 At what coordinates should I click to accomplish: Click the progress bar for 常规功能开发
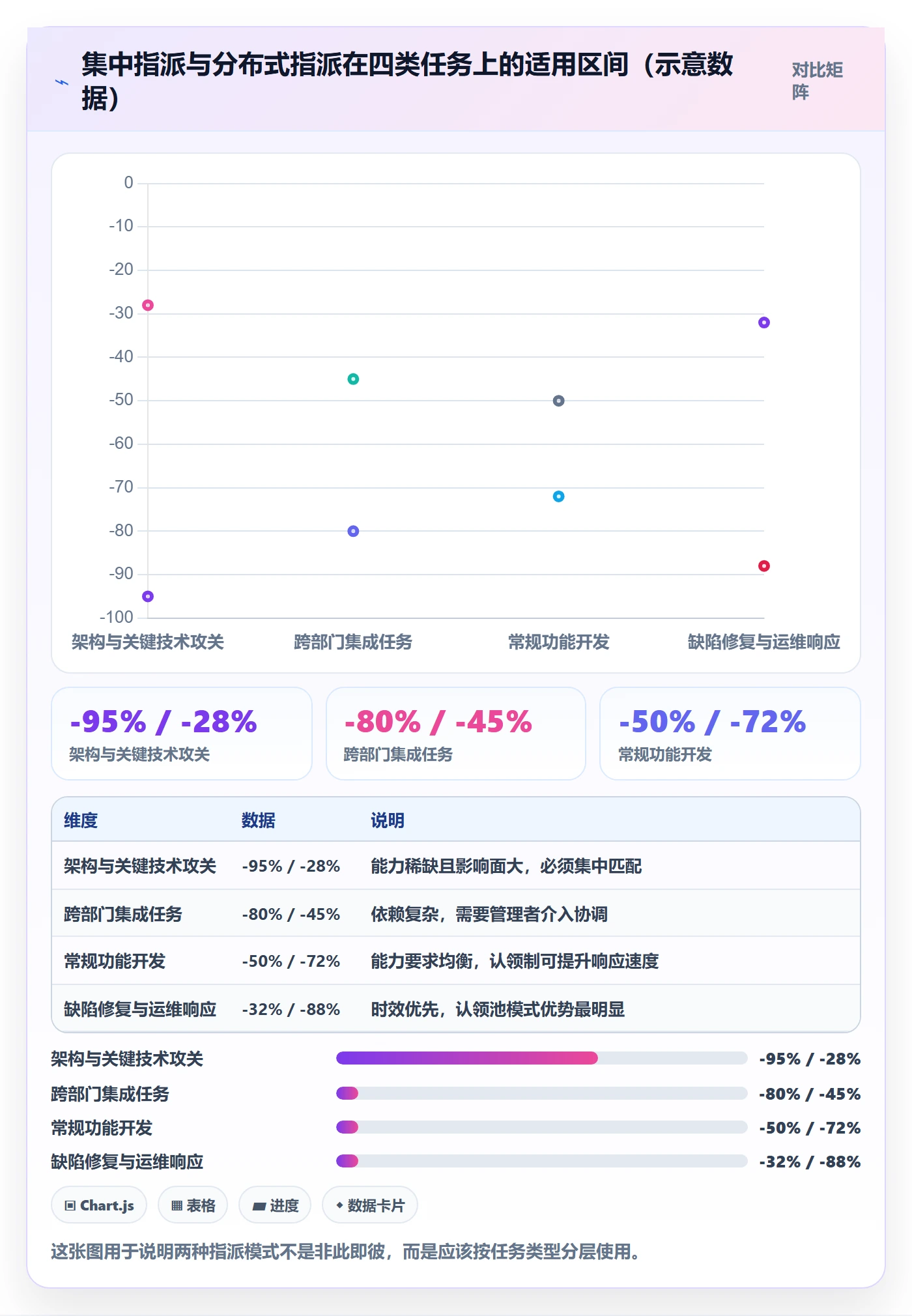tap(541, 1127)
